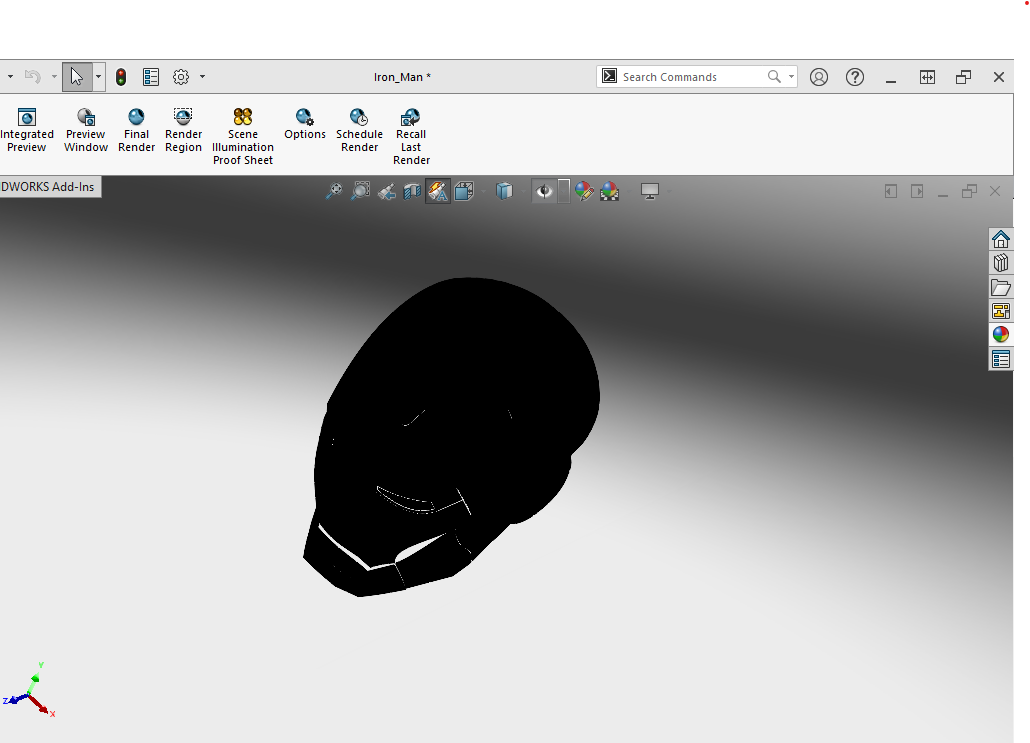The width and height of the screenshot is (1030, 743).
Task: Click the Search Commands prompt icon
Action: pyautogui.click(x=610, y=76)
